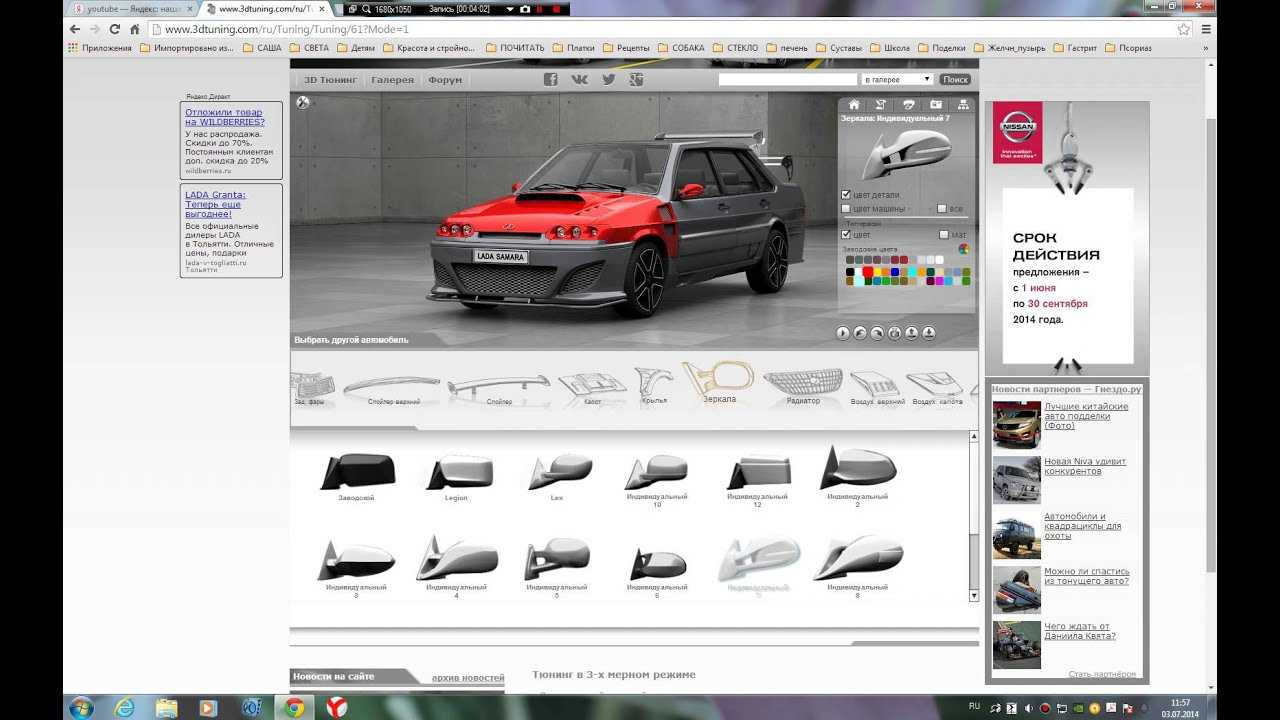Open the Школа bookmarks folder

[x=890, y=47]
